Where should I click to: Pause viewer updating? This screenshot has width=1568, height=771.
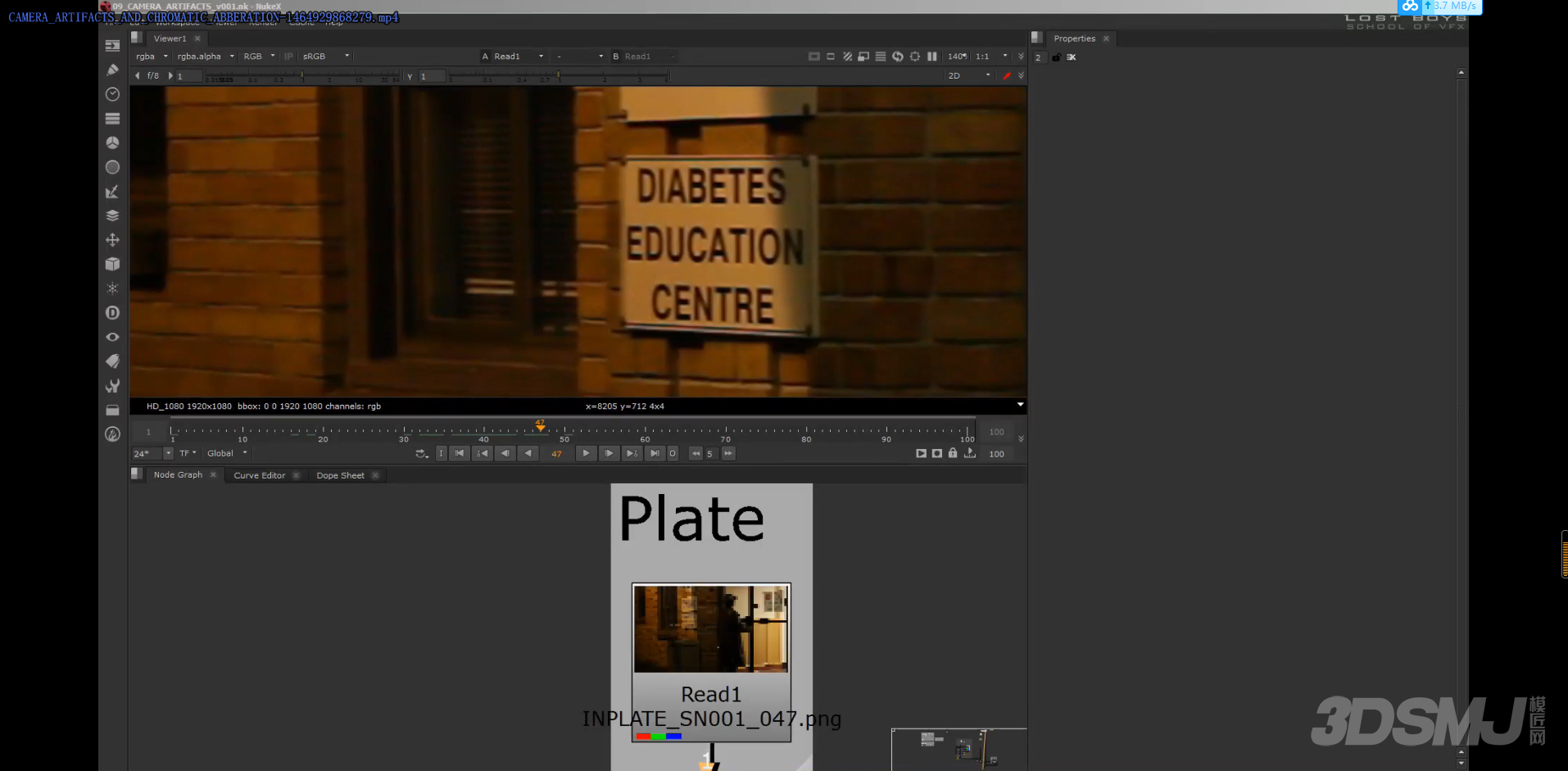pyautogui.click(x=932, y=57)
